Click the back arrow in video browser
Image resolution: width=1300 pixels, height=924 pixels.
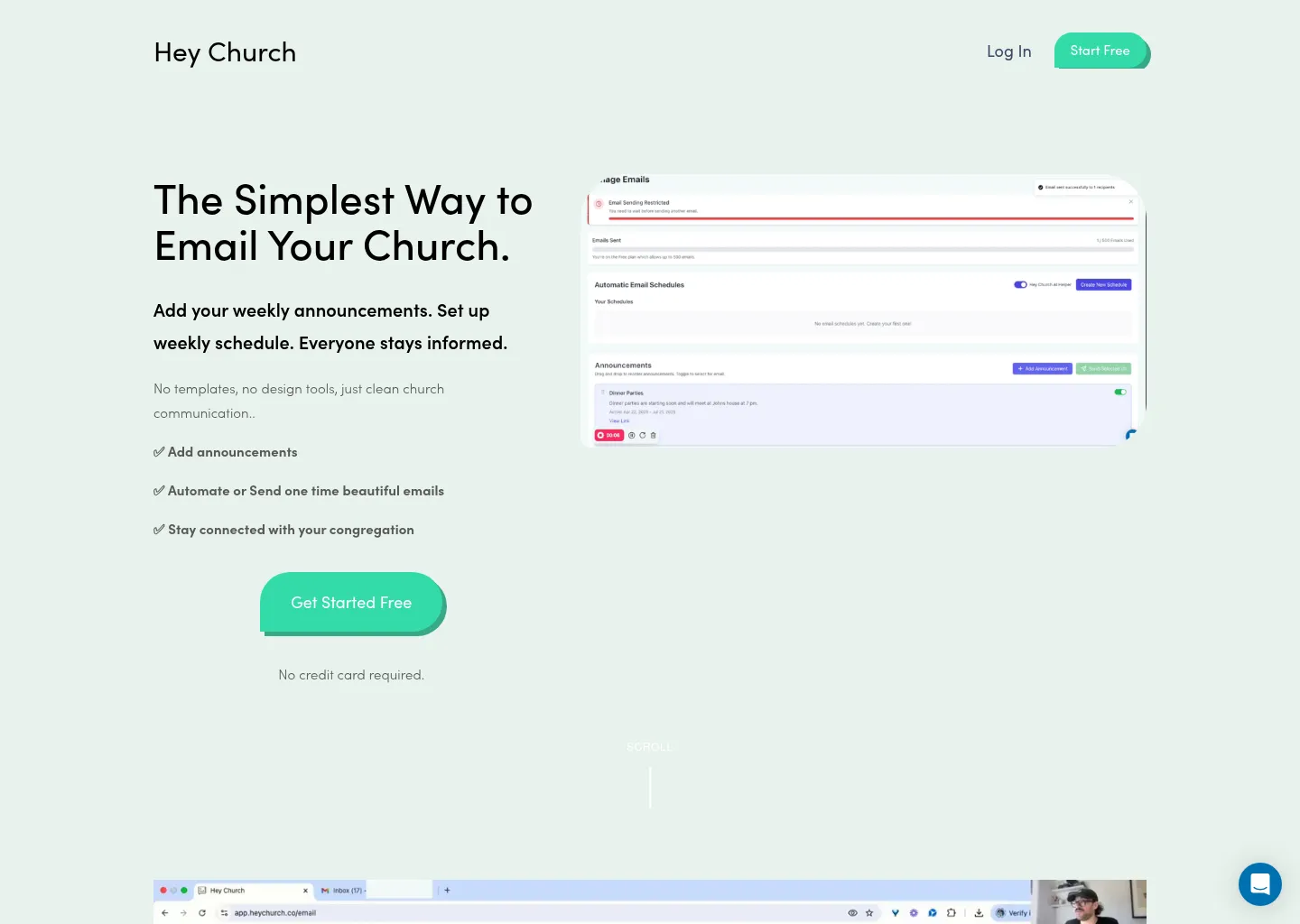pyautogui.click(x=164, y=912)
